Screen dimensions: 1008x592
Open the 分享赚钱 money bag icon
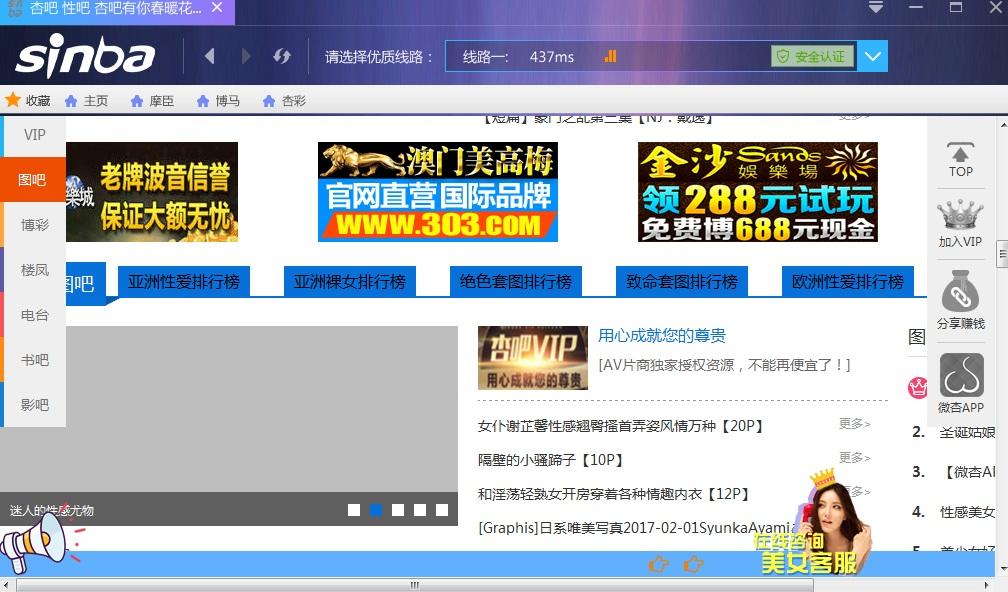pos(960,300)
